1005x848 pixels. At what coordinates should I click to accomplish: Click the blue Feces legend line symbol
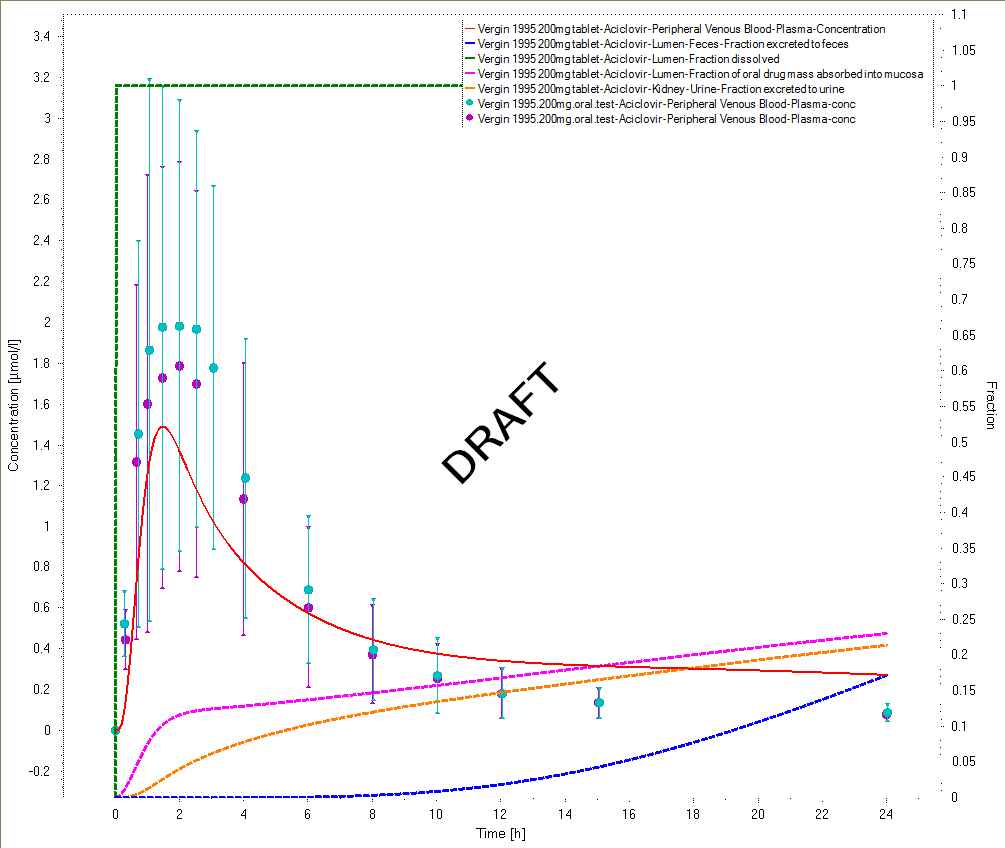click(x=471, y=44)
